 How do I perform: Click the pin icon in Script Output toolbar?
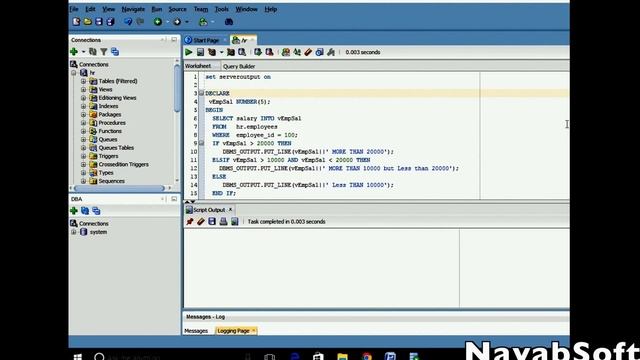click(190, 221)
